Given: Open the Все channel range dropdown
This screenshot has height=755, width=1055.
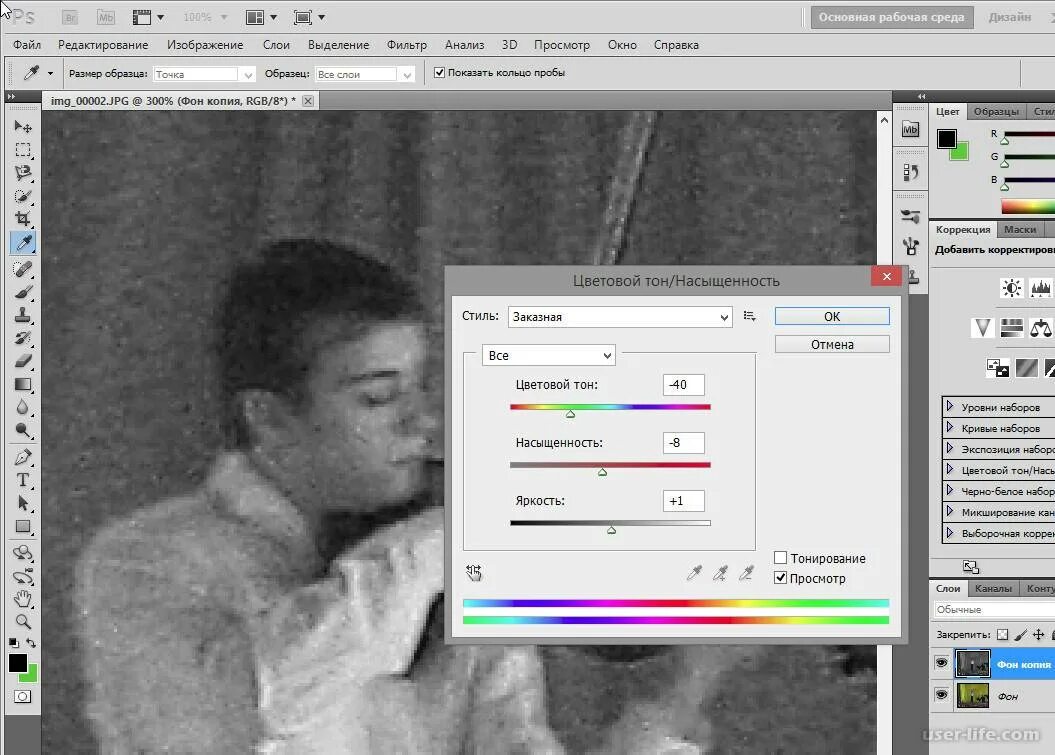Looking at the screenshot, I should [x=548, y=355].
